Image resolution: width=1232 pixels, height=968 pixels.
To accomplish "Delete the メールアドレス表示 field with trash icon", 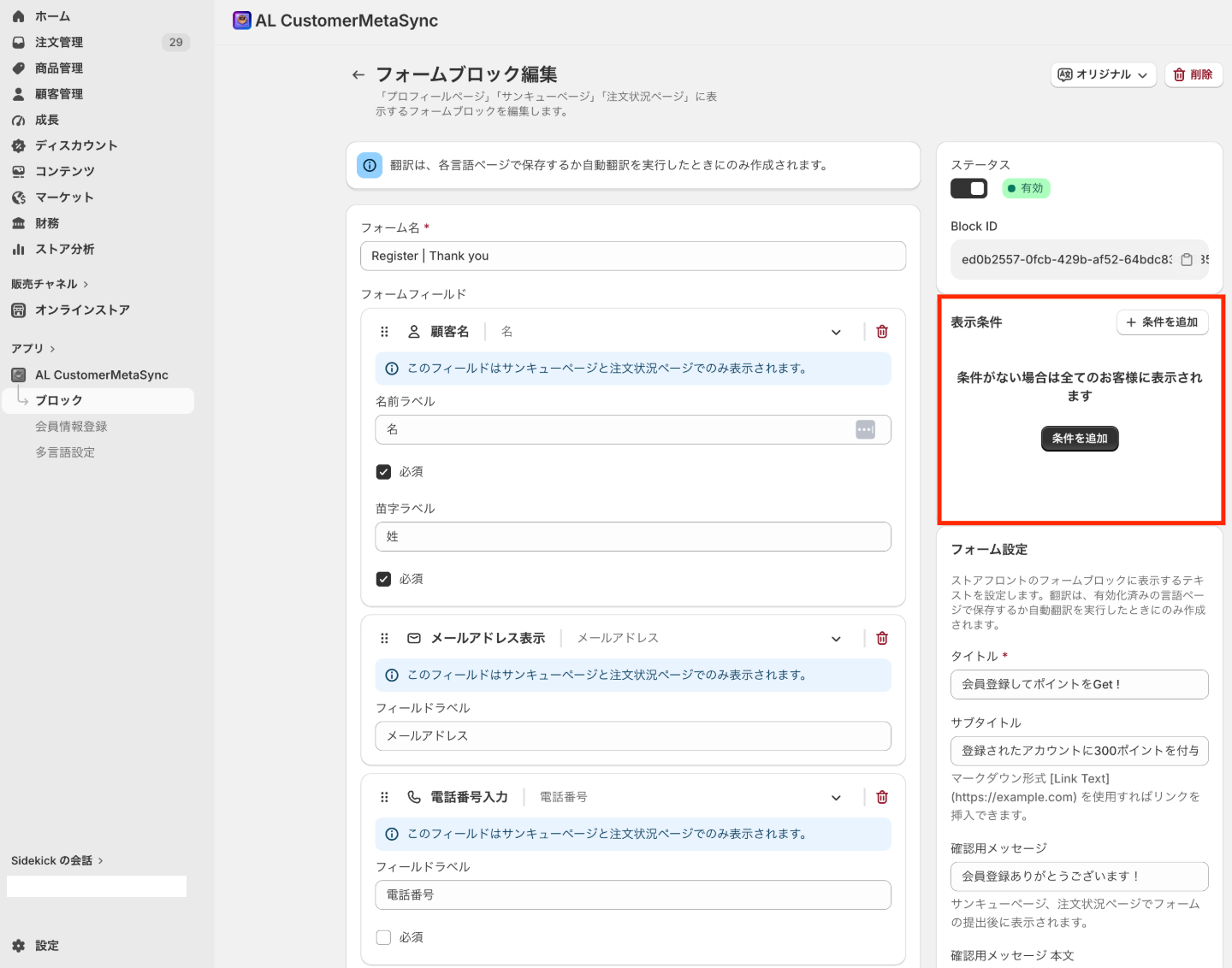I will tap(882, 639).
